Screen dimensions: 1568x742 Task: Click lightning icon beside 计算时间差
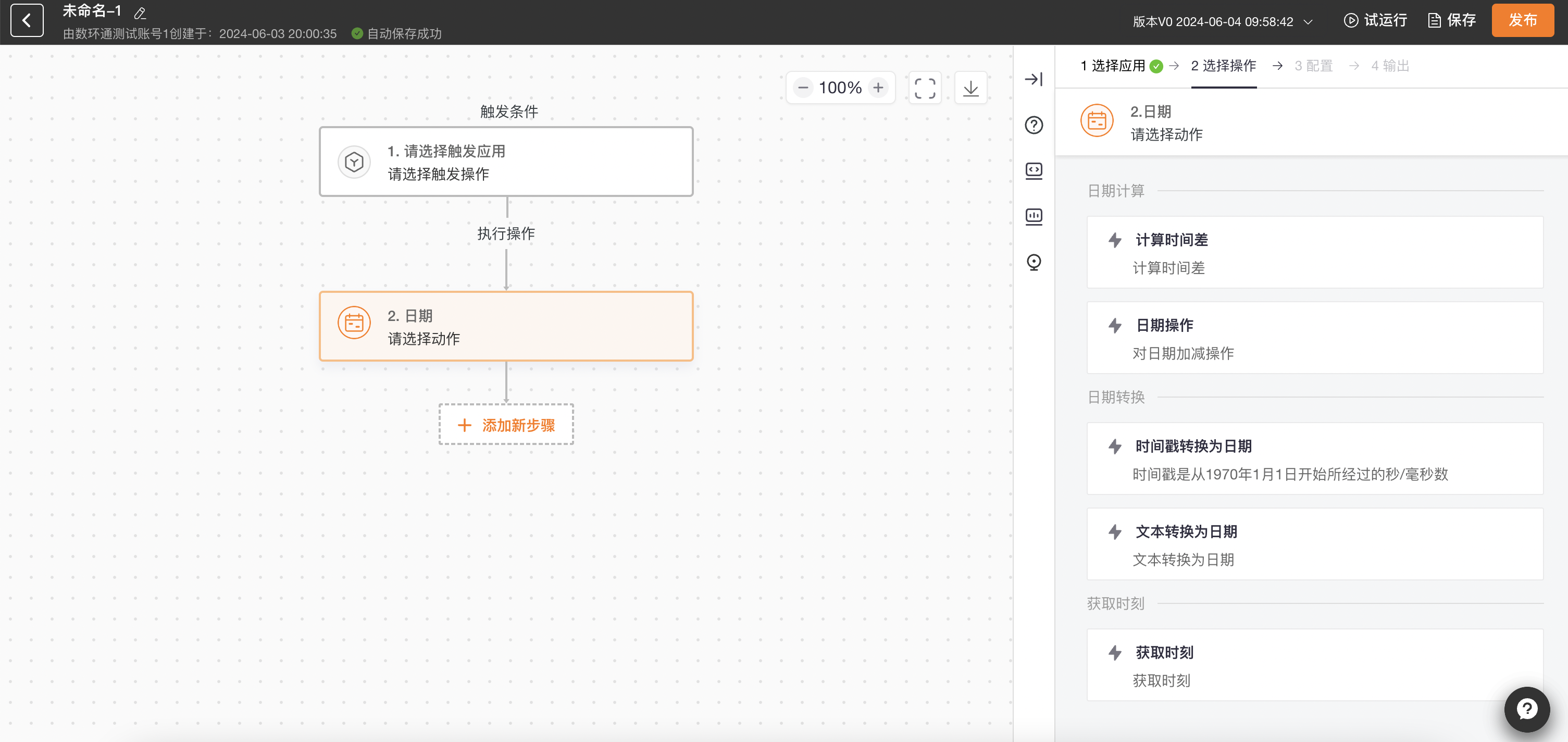[x=1114, y=240]
